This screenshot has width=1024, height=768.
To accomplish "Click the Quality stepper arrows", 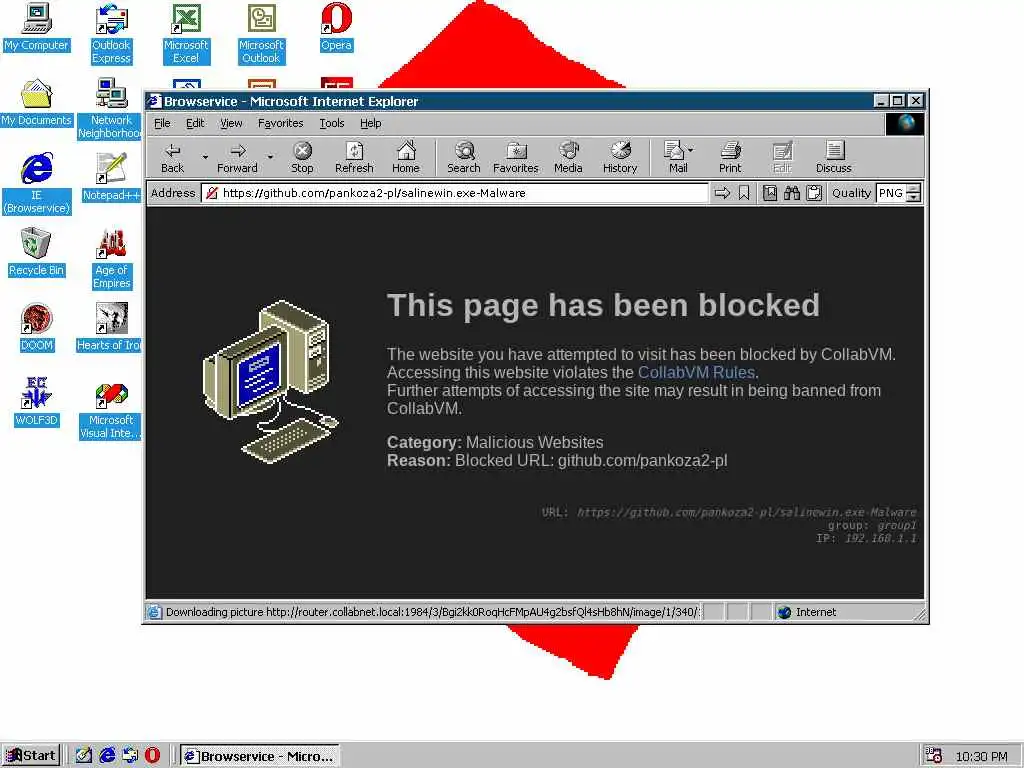I will (x=914, y=193).
